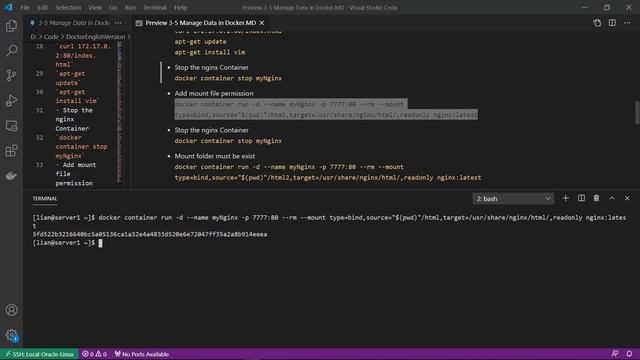This screenshot has height=360, width=640.
Task: Maximize the terminal panel size
Action: pos(612,198)
